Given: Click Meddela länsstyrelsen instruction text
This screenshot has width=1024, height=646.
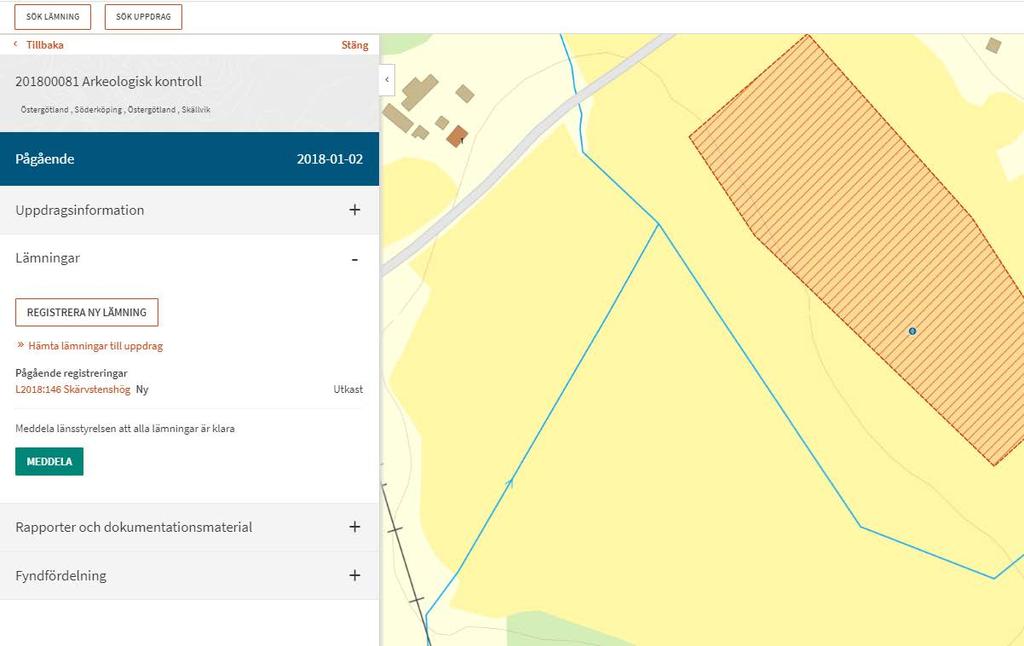Looking at the screenshot, I should pyautogui.click(x=125, y=428).
